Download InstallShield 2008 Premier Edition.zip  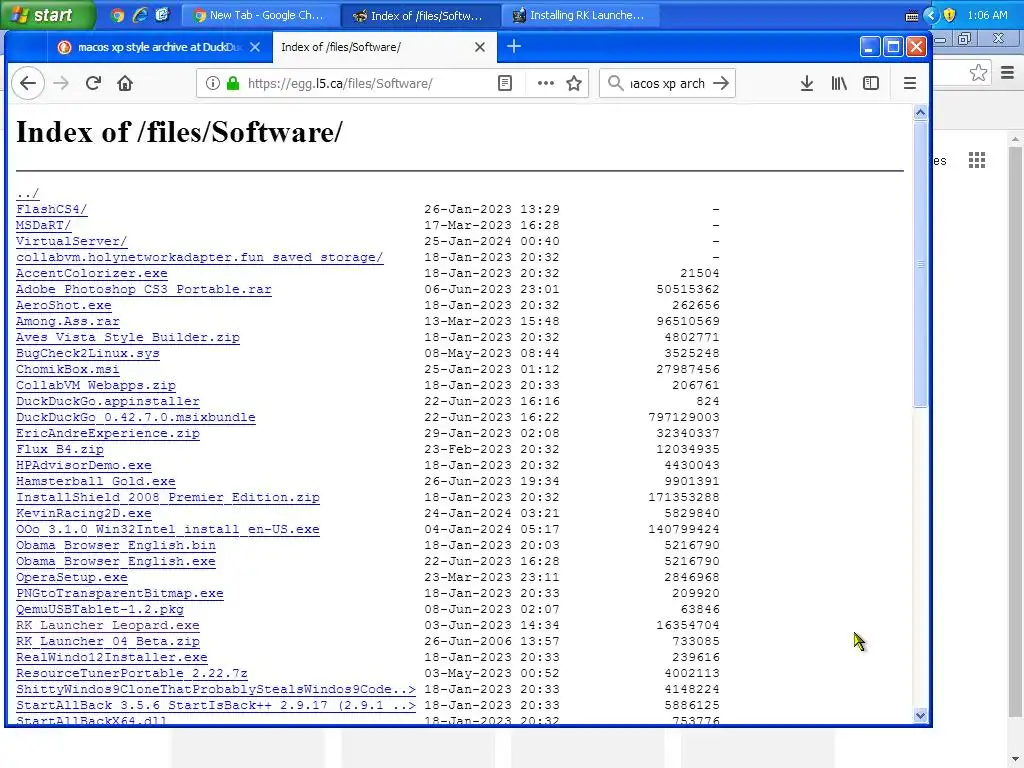tap(168, 497)
